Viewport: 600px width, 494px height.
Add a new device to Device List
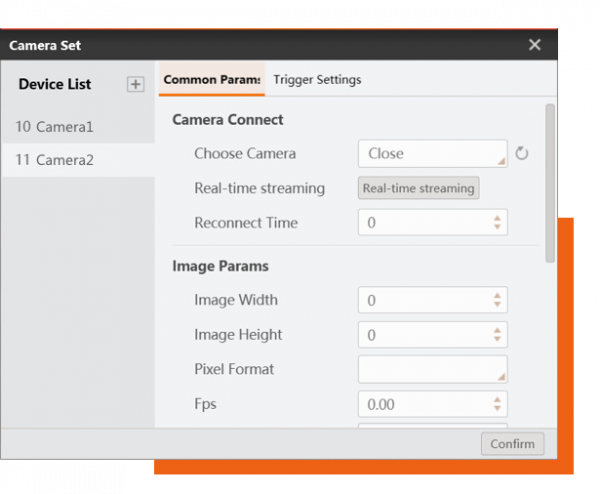coord(135,85)
